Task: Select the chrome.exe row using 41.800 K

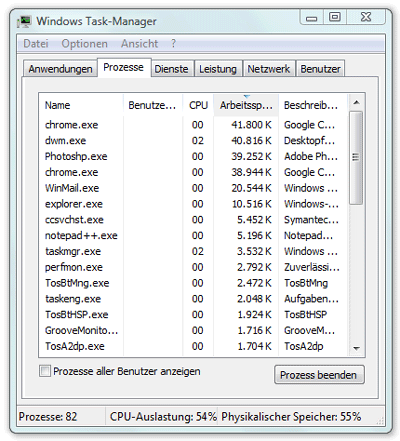Action: pos(193,125)
